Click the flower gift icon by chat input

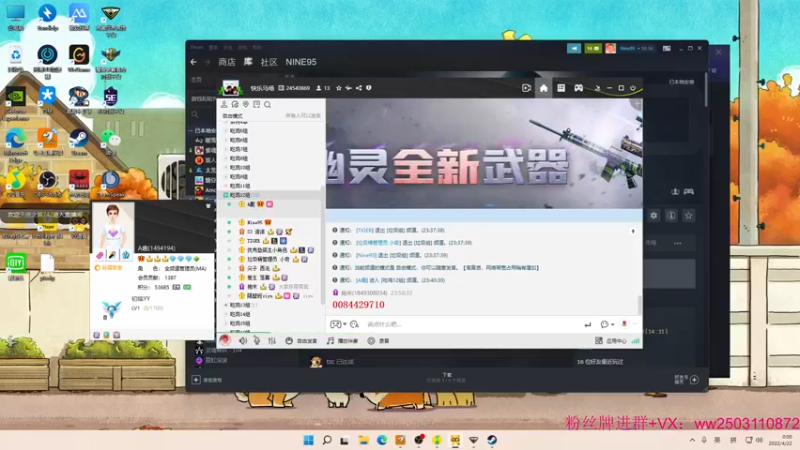pyautogui.click(x=624, y=324)
